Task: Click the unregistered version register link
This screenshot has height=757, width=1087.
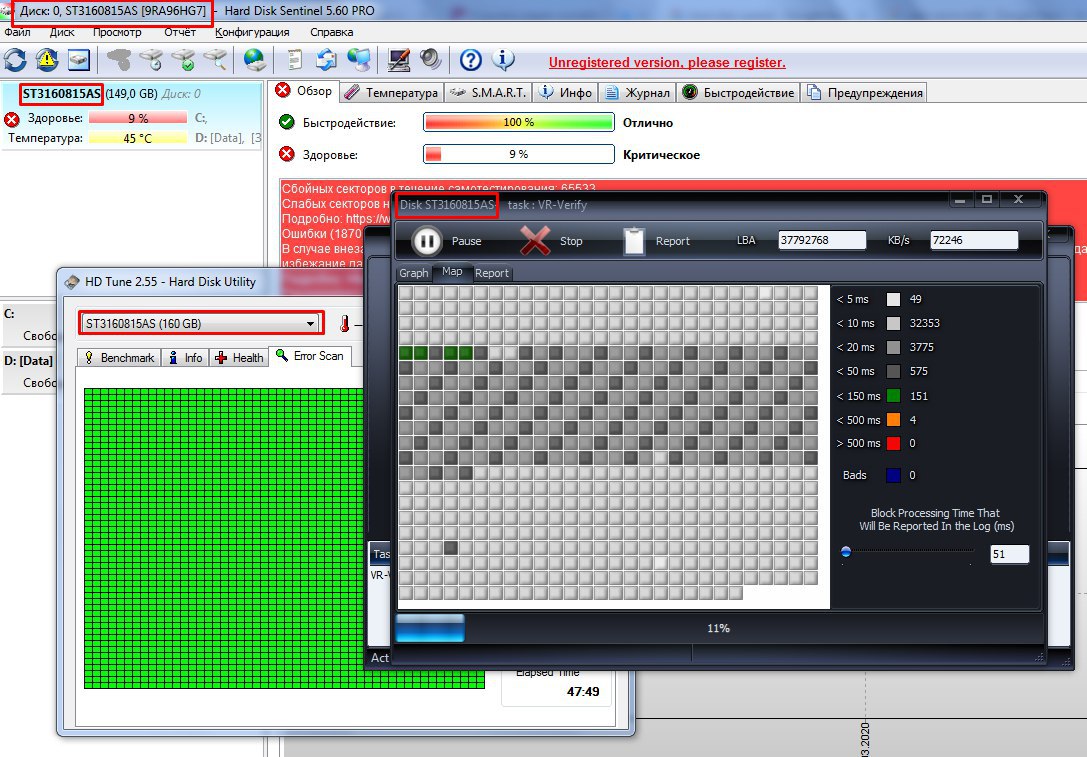Action: [667, 62]
